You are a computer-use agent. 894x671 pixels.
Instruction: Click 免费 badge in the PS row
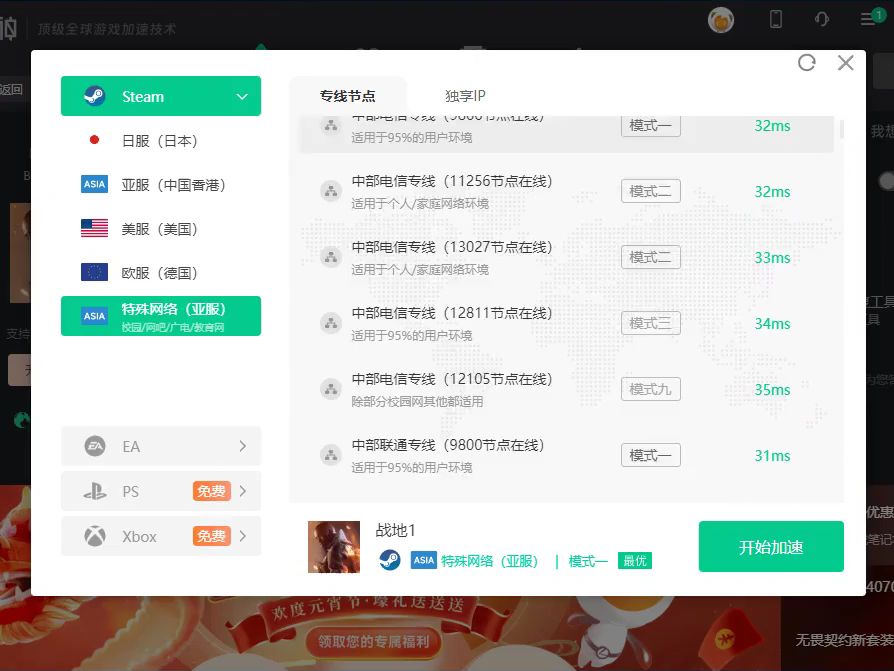click(212, 491)
